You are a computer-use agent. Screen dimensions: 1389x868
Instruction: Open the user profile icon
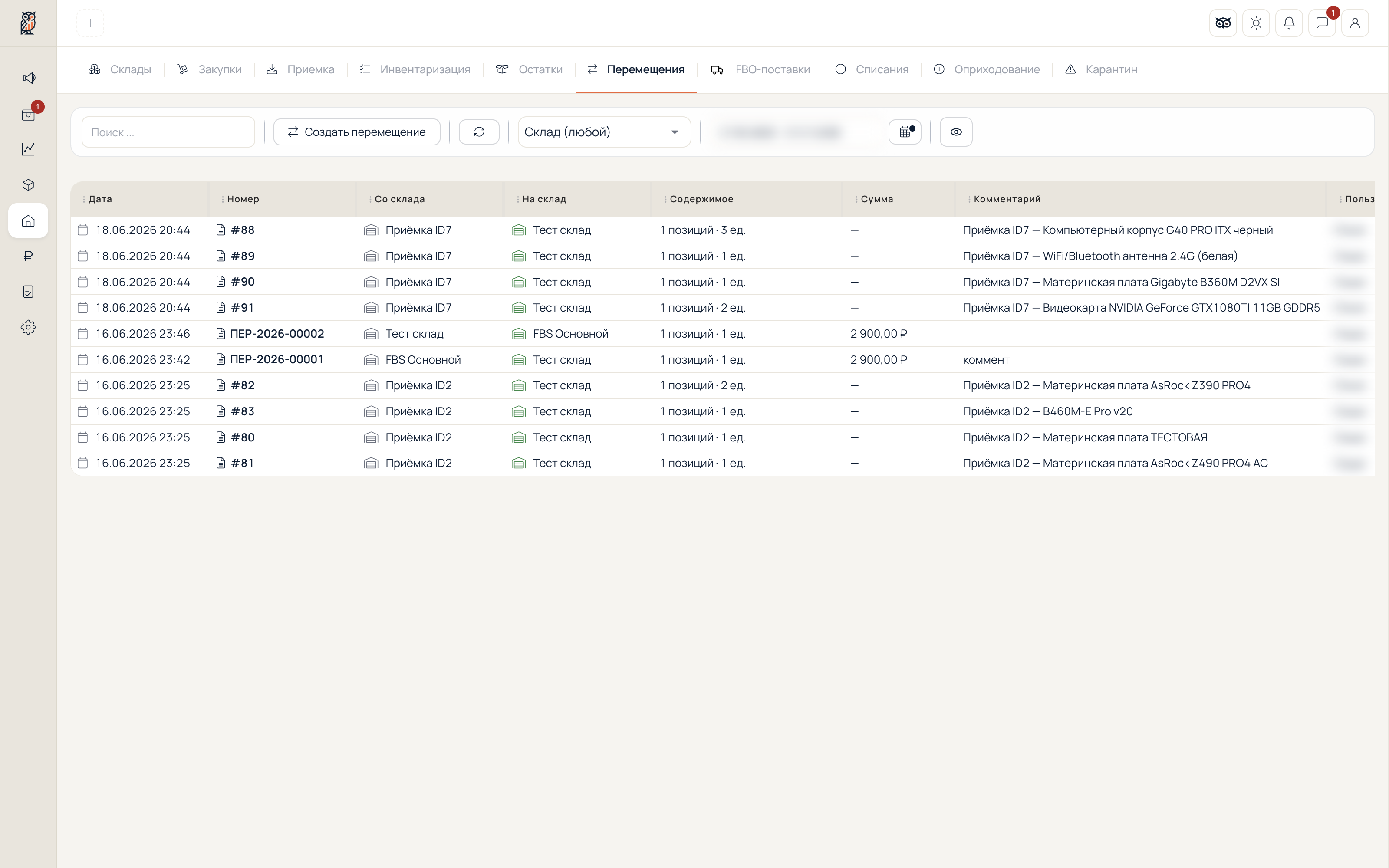1355,23
